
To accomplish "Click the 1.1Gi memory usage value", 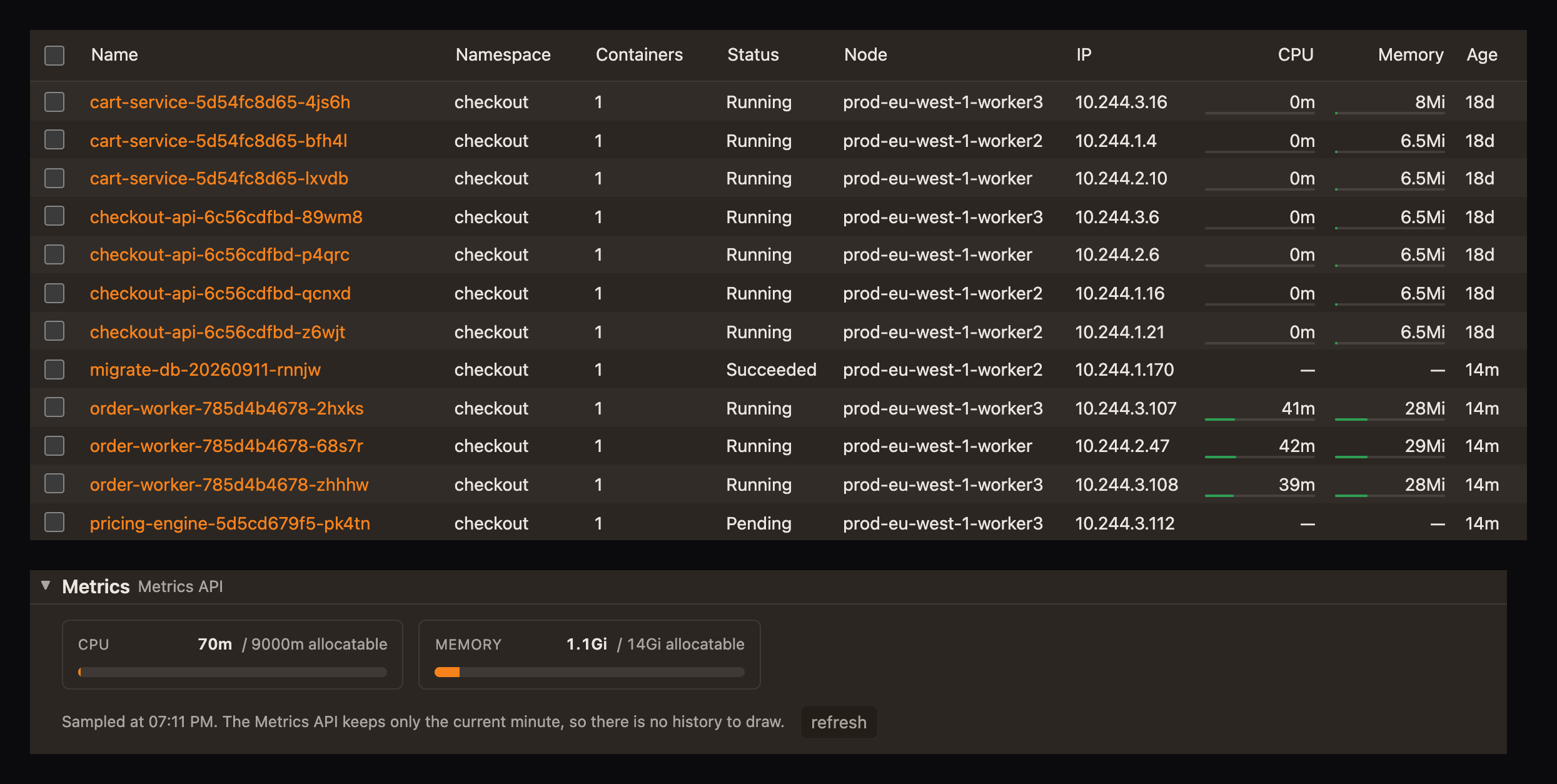I will click(x=587, y=644).
